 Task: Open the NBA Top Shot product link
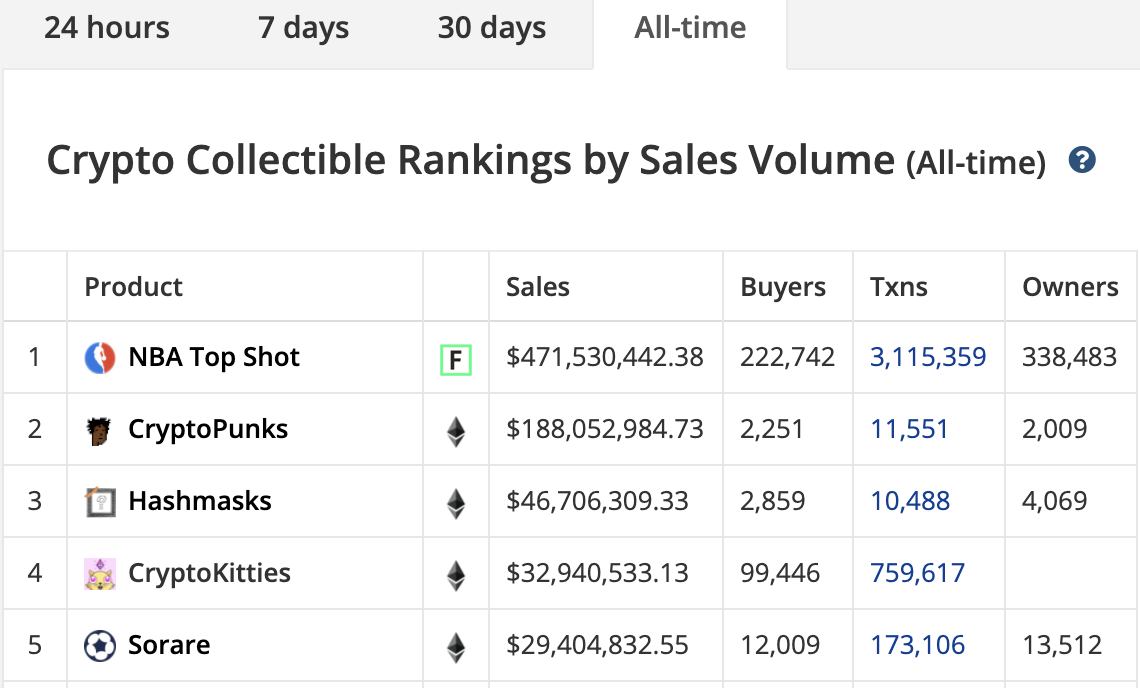pos(214,357)
